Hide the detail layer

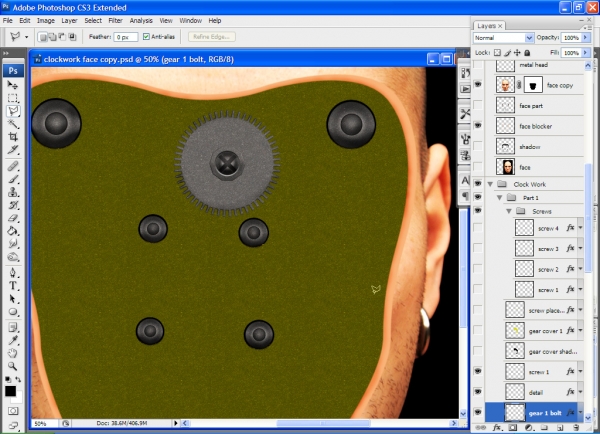pos(478,392)
